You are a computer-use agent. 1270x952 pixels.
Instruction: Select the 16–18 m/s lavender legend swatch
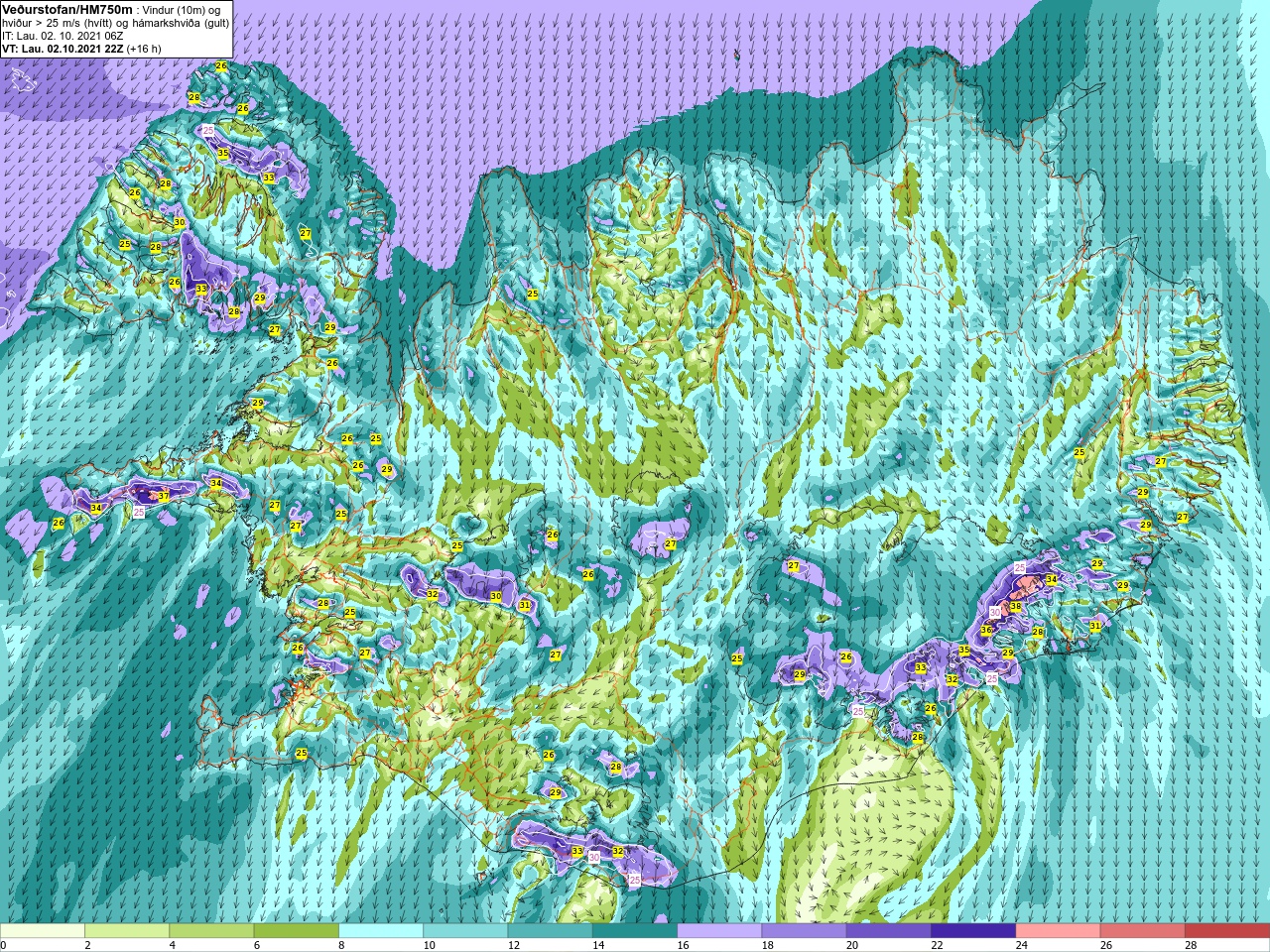tap(719, 931)
